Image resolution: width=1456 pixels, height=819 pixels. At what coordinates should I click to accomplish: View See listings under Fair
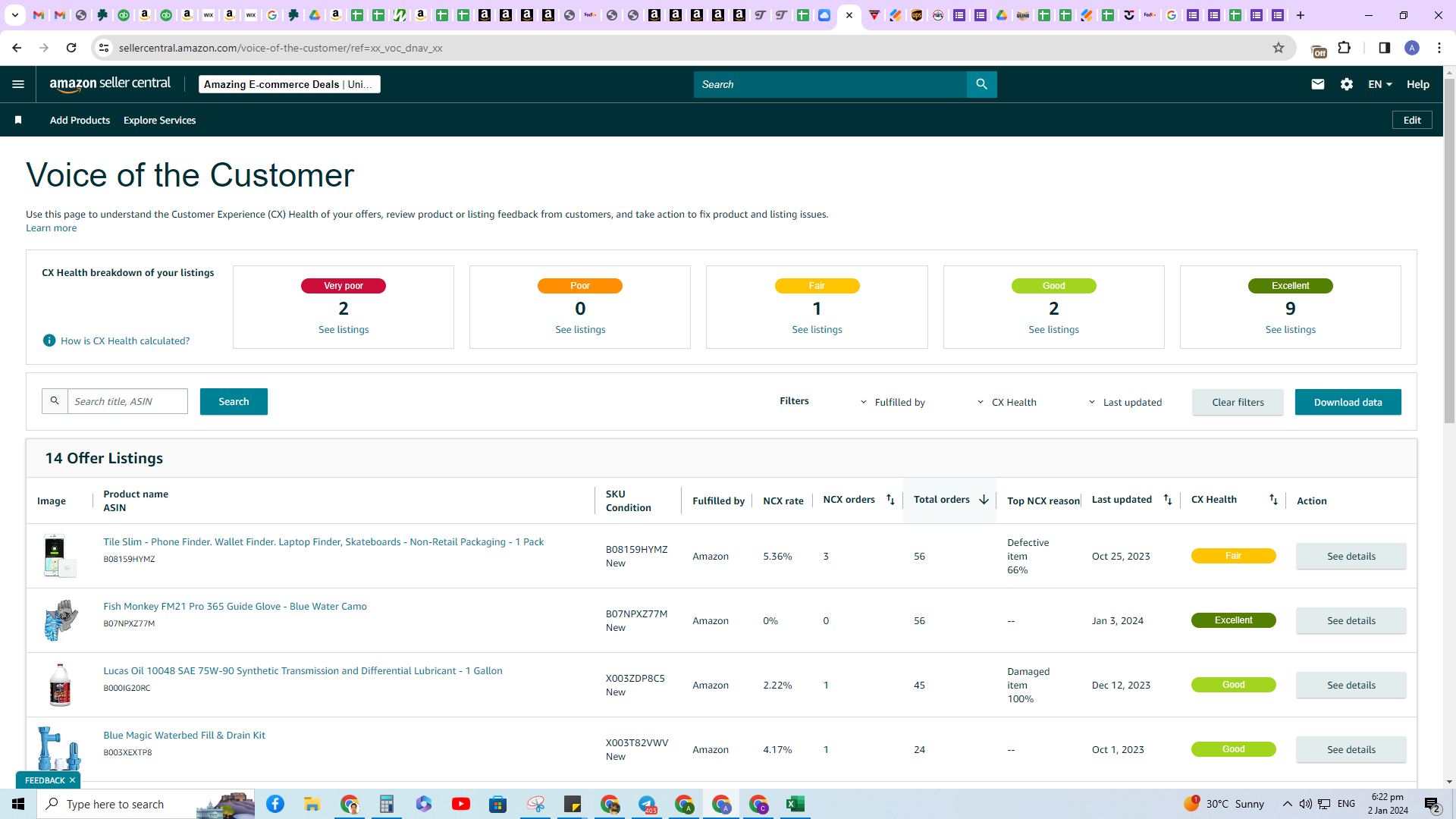coord(817,329)
